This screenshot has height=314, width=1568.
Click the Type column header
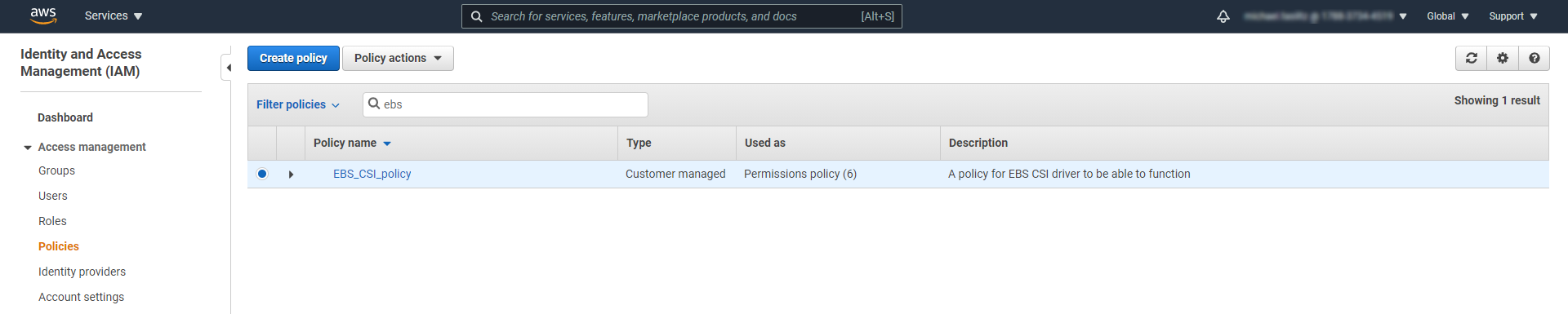pos(639,143)
